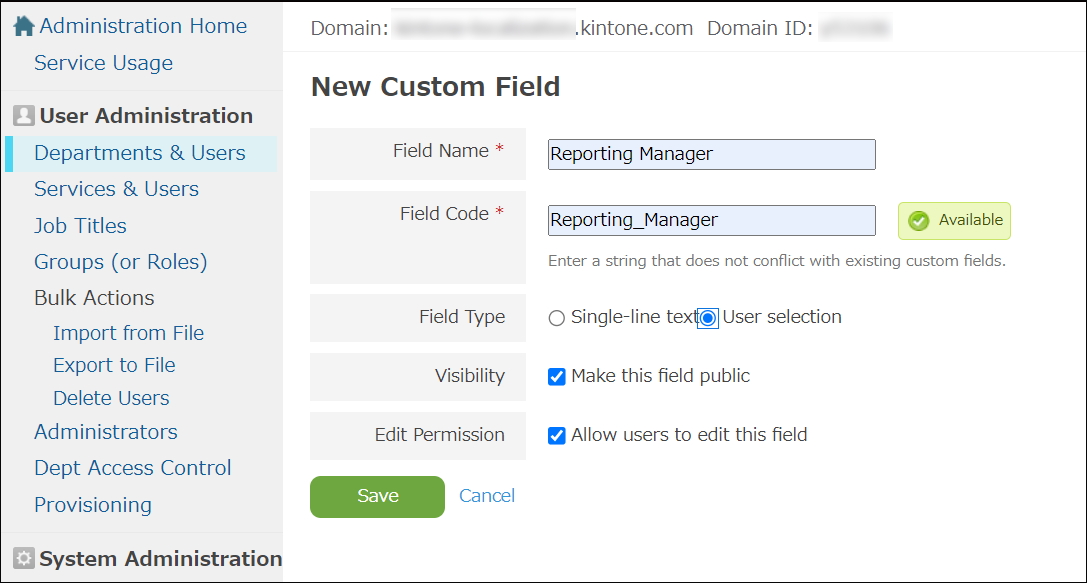The width and height of the screenshot is (1087, 583).
Task: Click the Field Code label
Action: point(444,214)
